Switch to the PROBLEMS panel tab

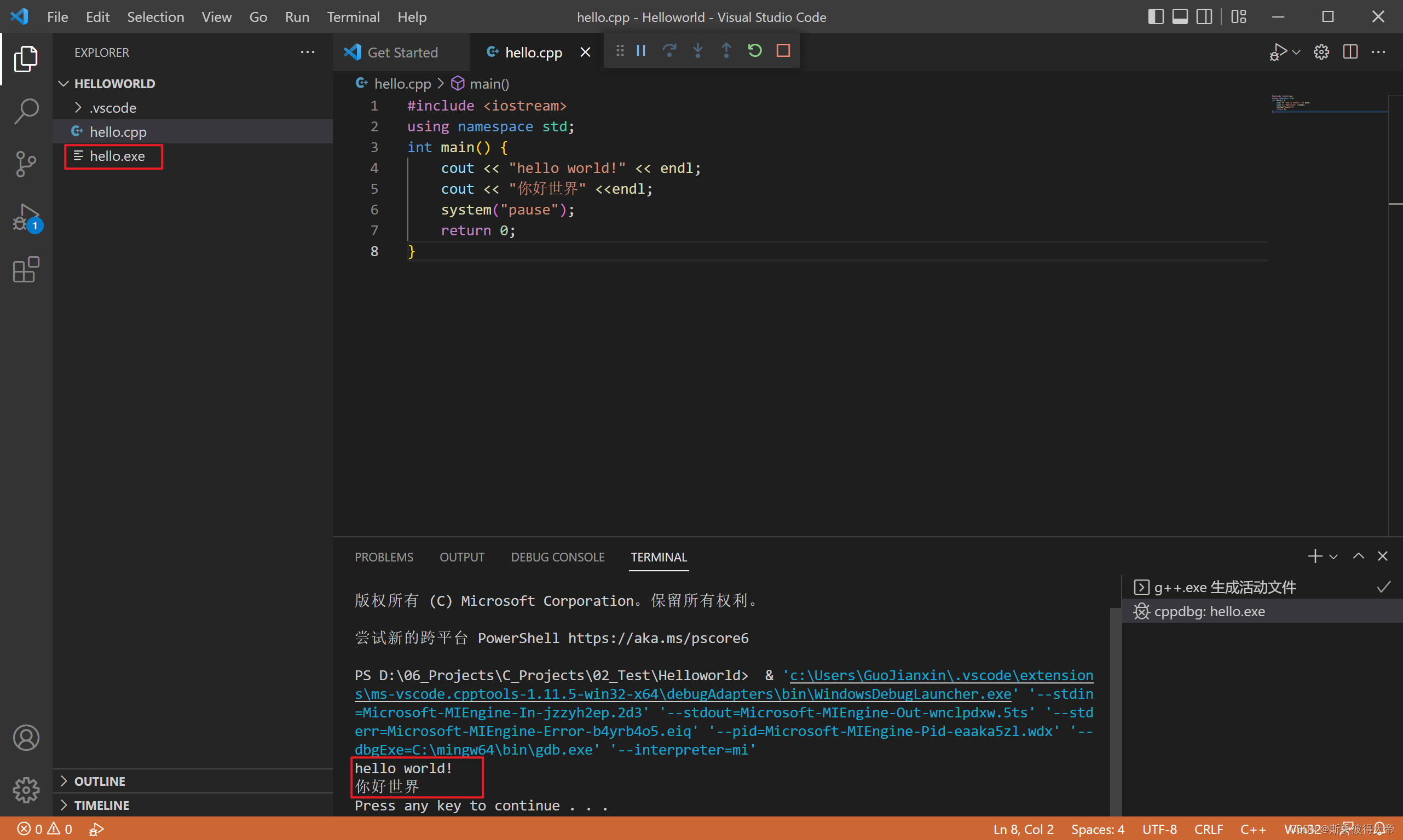(x=384, y=557)
